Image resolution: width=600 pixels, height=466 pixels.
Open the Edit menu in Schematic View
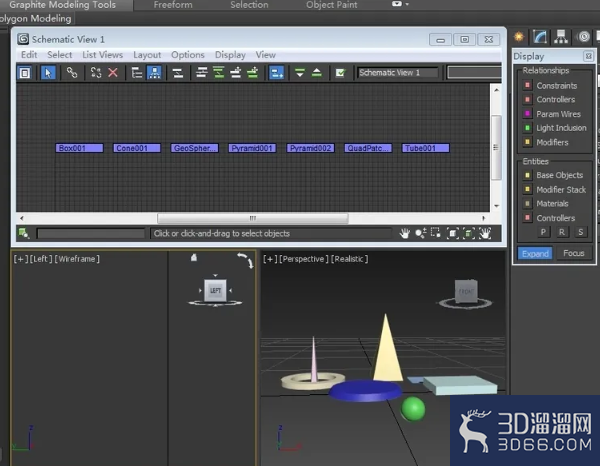29,55
